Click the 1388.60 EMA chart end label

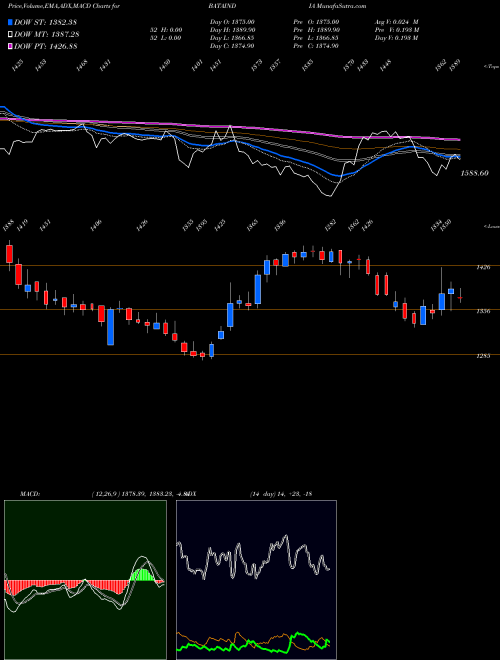click(475, 173)
